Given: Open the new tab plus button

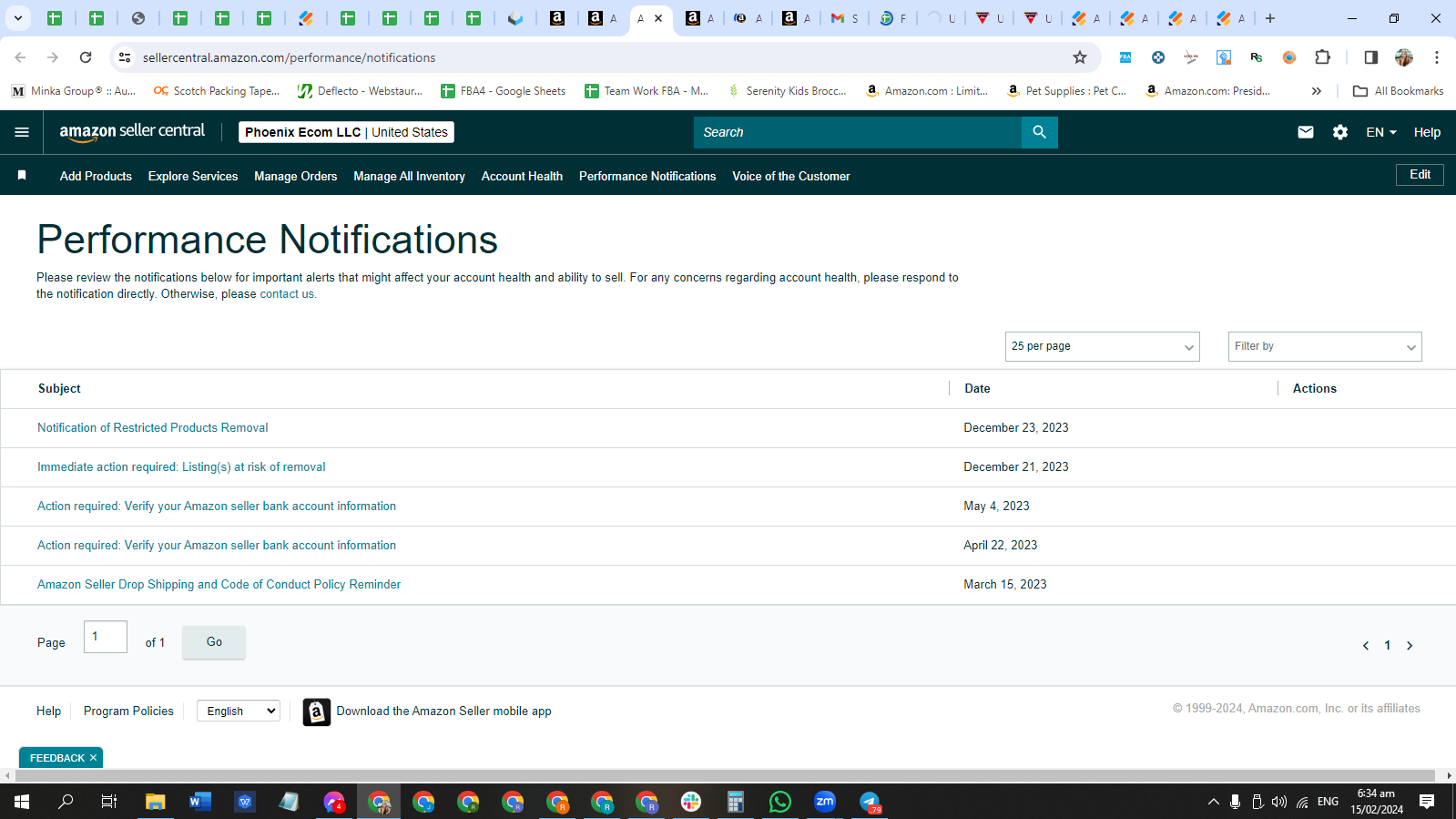Looking at the screenshot, I should pyautogui.click(x=1270, y=18).
